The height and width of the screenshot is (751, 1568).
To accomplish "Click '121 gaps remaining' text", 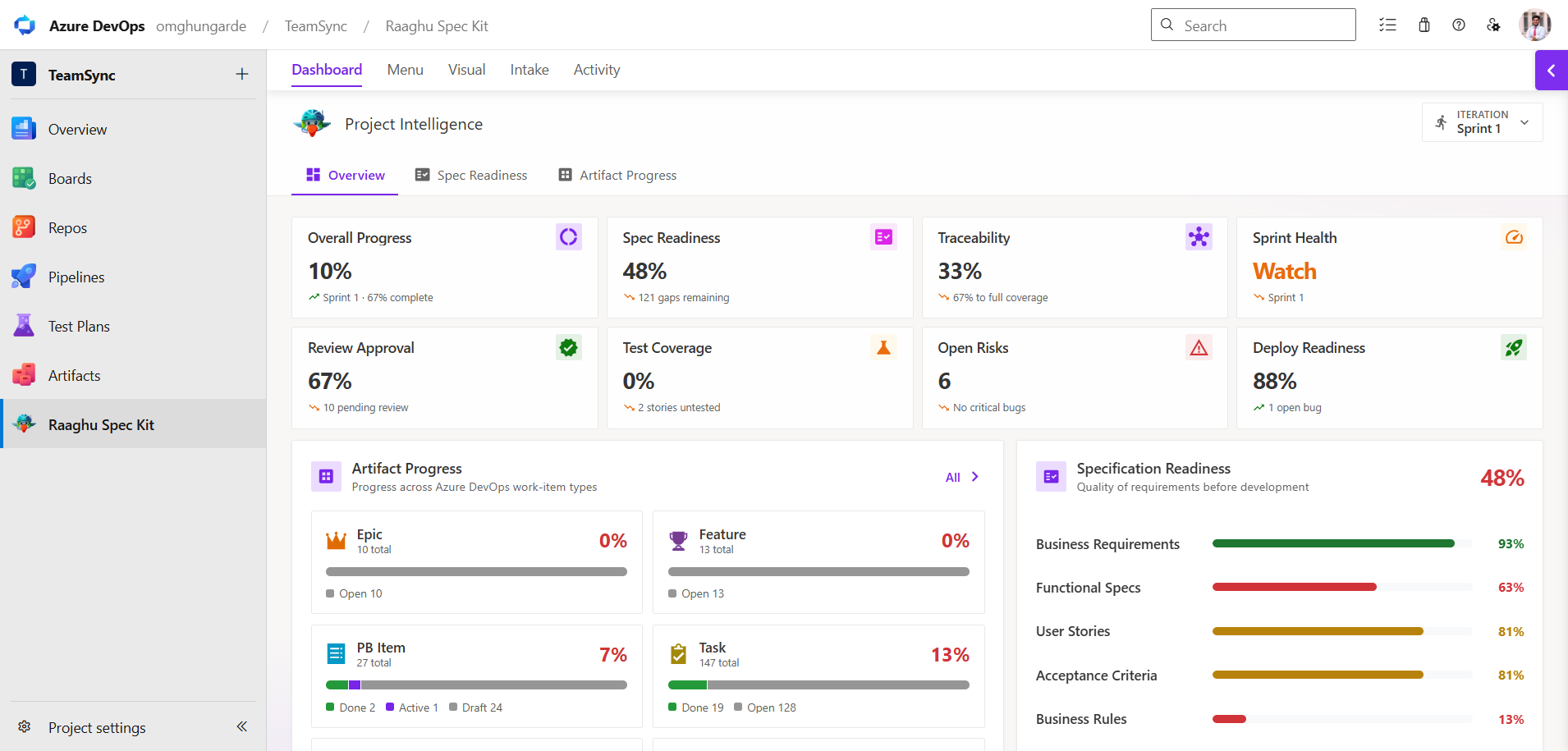I will tap(684, 297).
